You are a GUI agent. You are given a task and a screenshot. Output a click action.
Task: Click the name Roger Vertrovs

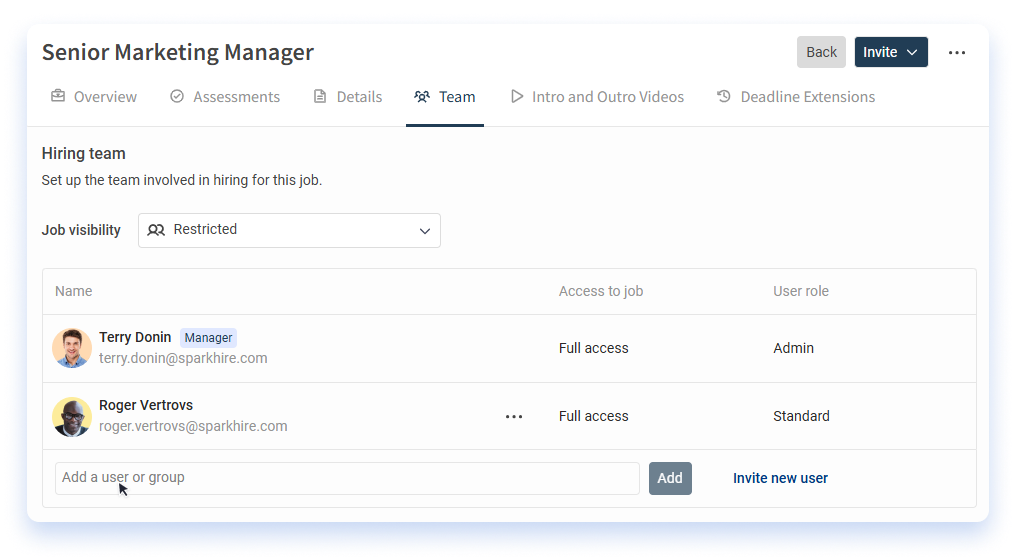click(x=146, y=405)
